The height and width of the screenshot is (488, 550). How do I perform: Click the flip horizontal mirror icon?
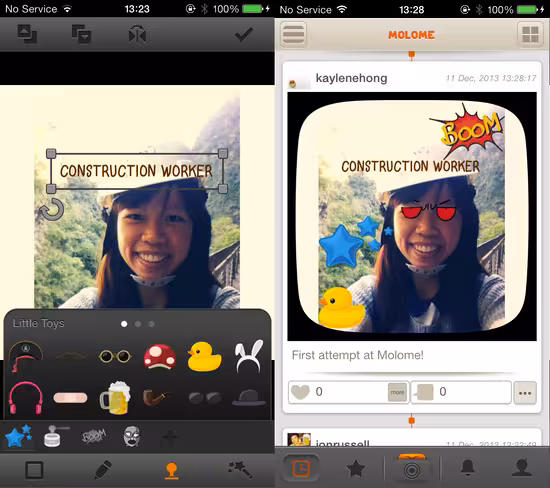click(x=137, y=35)
